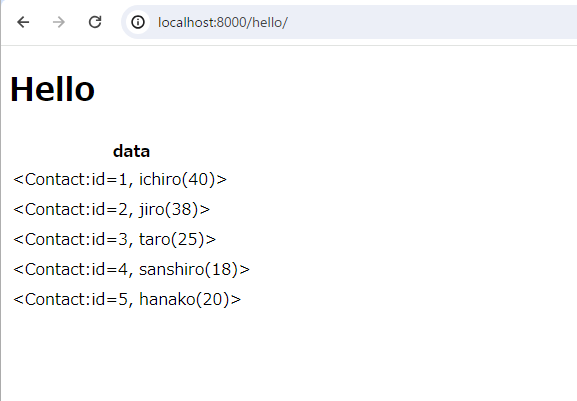Click the word Contact in first row

[x=56, y=180]
